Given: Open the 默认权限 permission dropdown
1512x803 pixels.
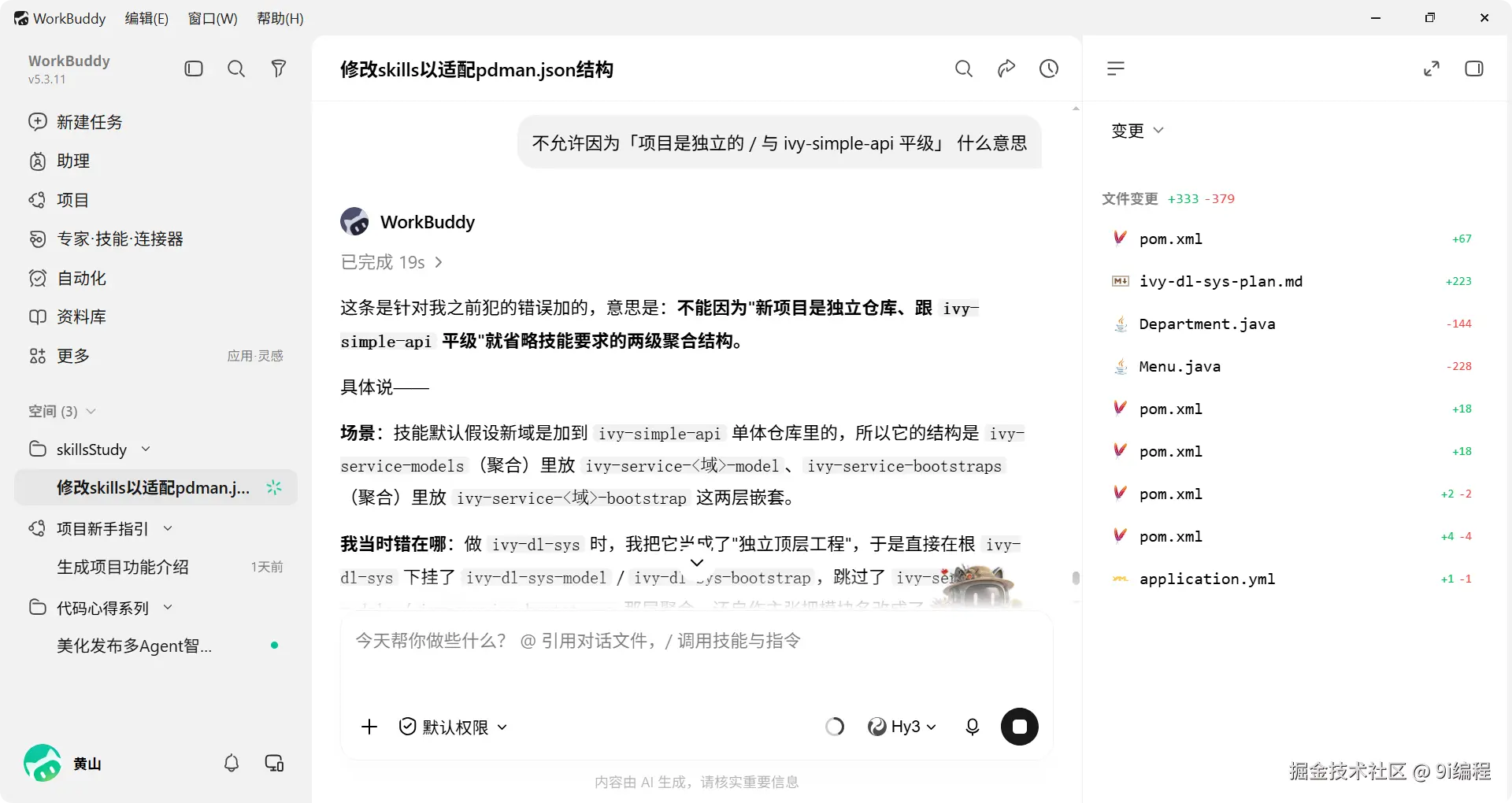Looking at the screenshot, I should click(453, 727).
